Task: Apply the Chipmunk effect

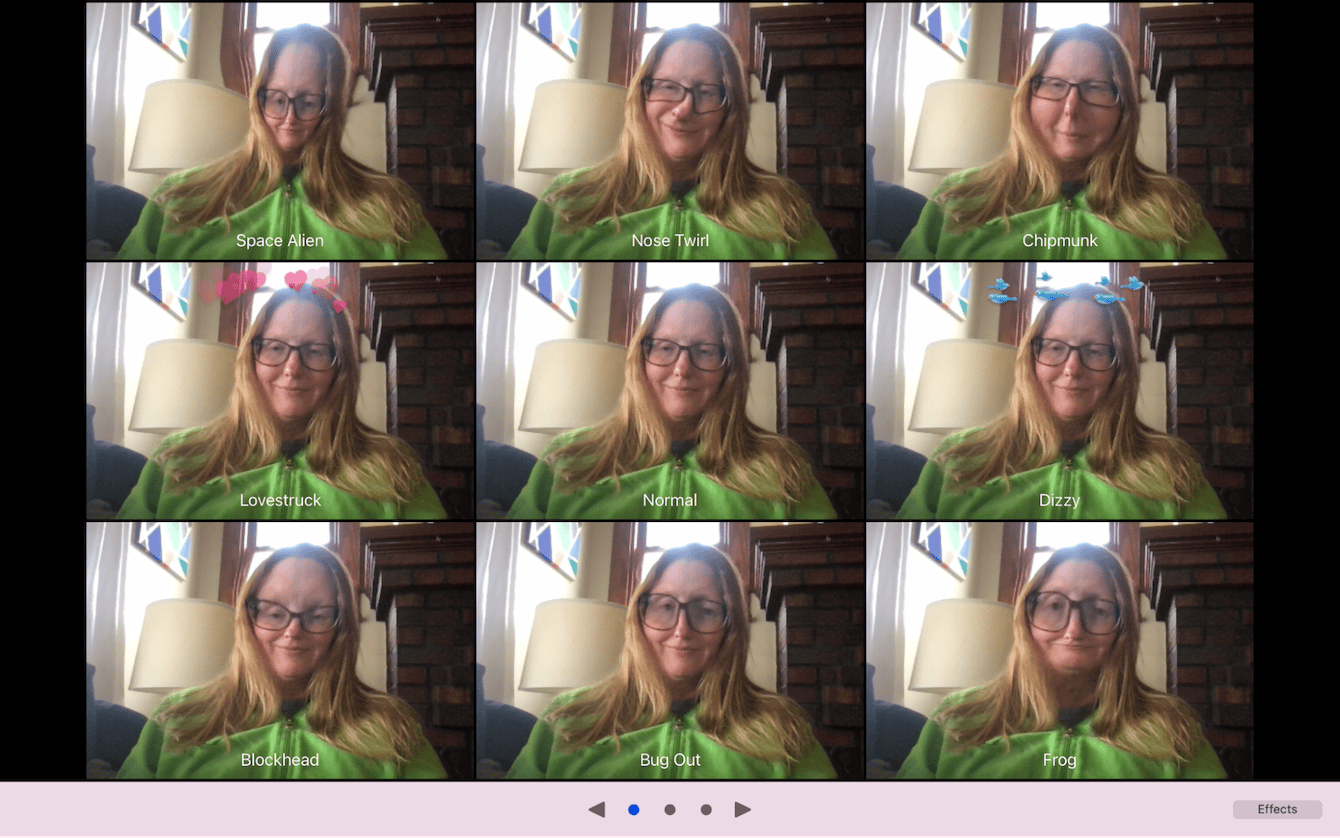Action: 1060,131
